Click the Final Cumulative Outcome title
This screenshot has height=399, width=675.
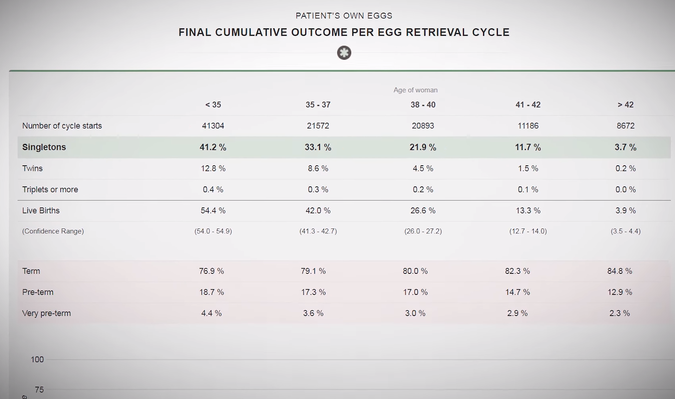click(344, 32)
